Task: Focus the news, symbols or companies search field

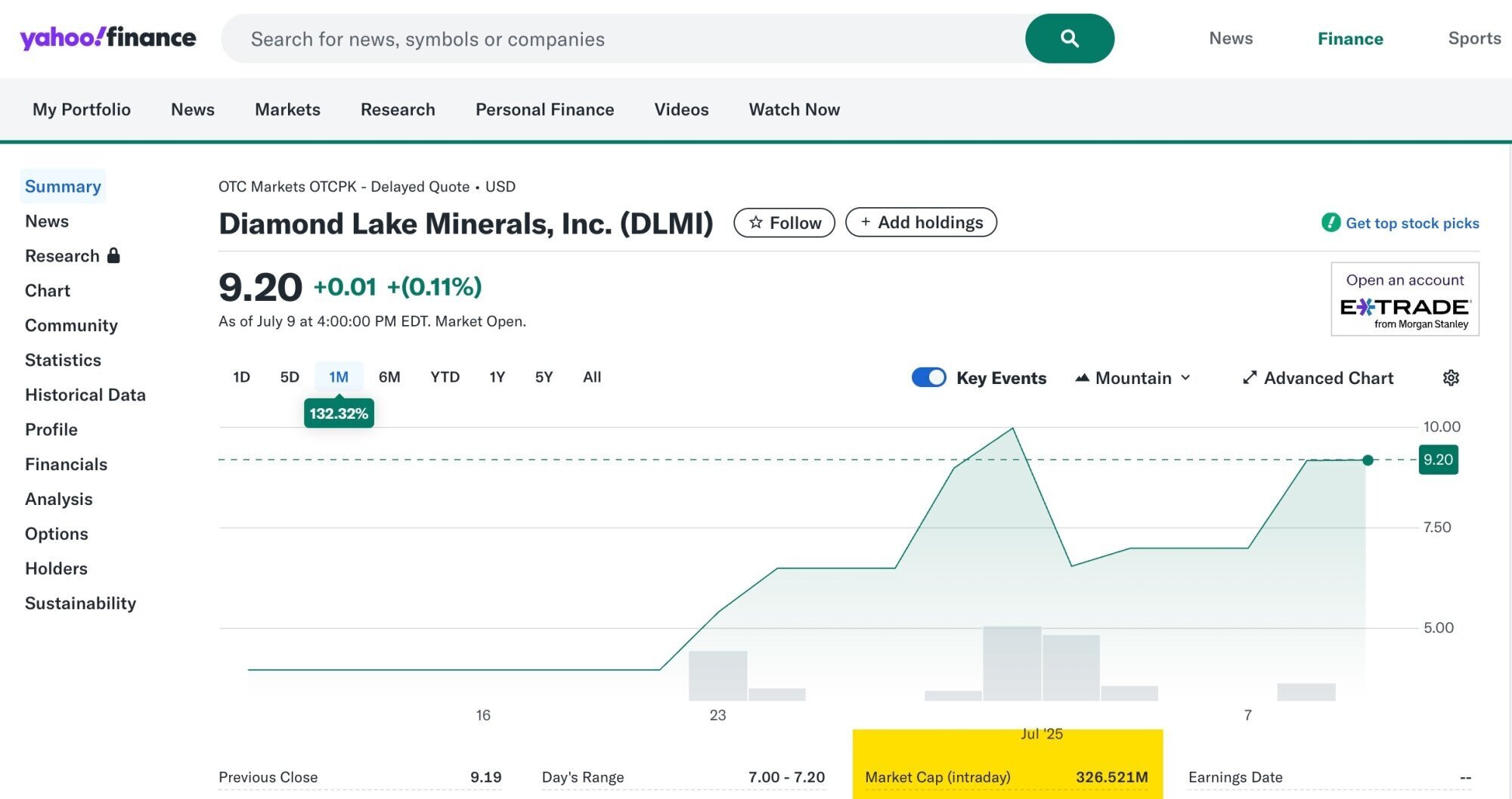Action: [x=623, y=39]
